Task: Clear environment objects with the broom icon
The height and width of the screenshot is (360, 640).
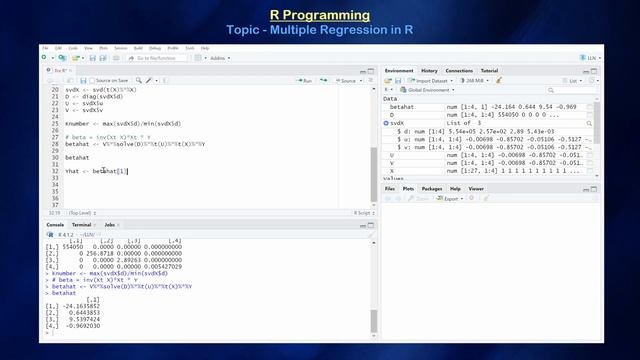Action: pos(499,80)
